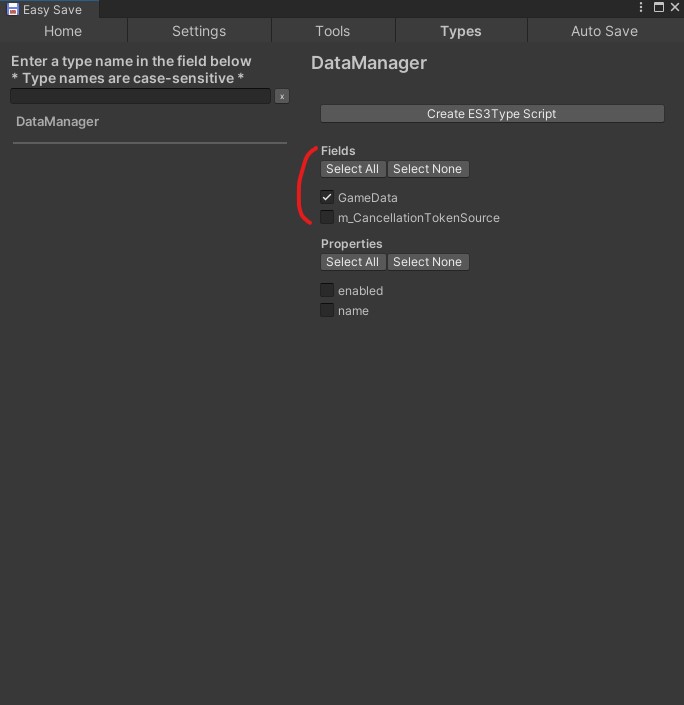Click the Easy Save window title tab
This screenshot has width=684, height=705.
(49, 9)
